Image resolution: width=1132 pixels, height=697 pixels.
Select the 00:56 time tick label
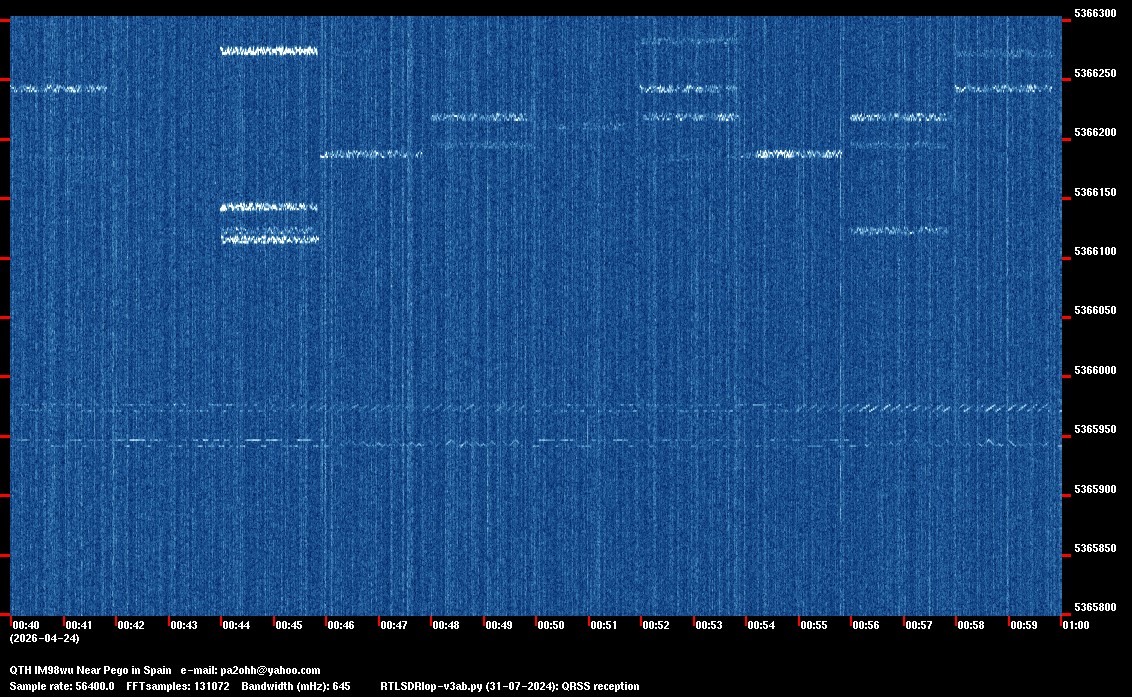[x=866, y=625]
